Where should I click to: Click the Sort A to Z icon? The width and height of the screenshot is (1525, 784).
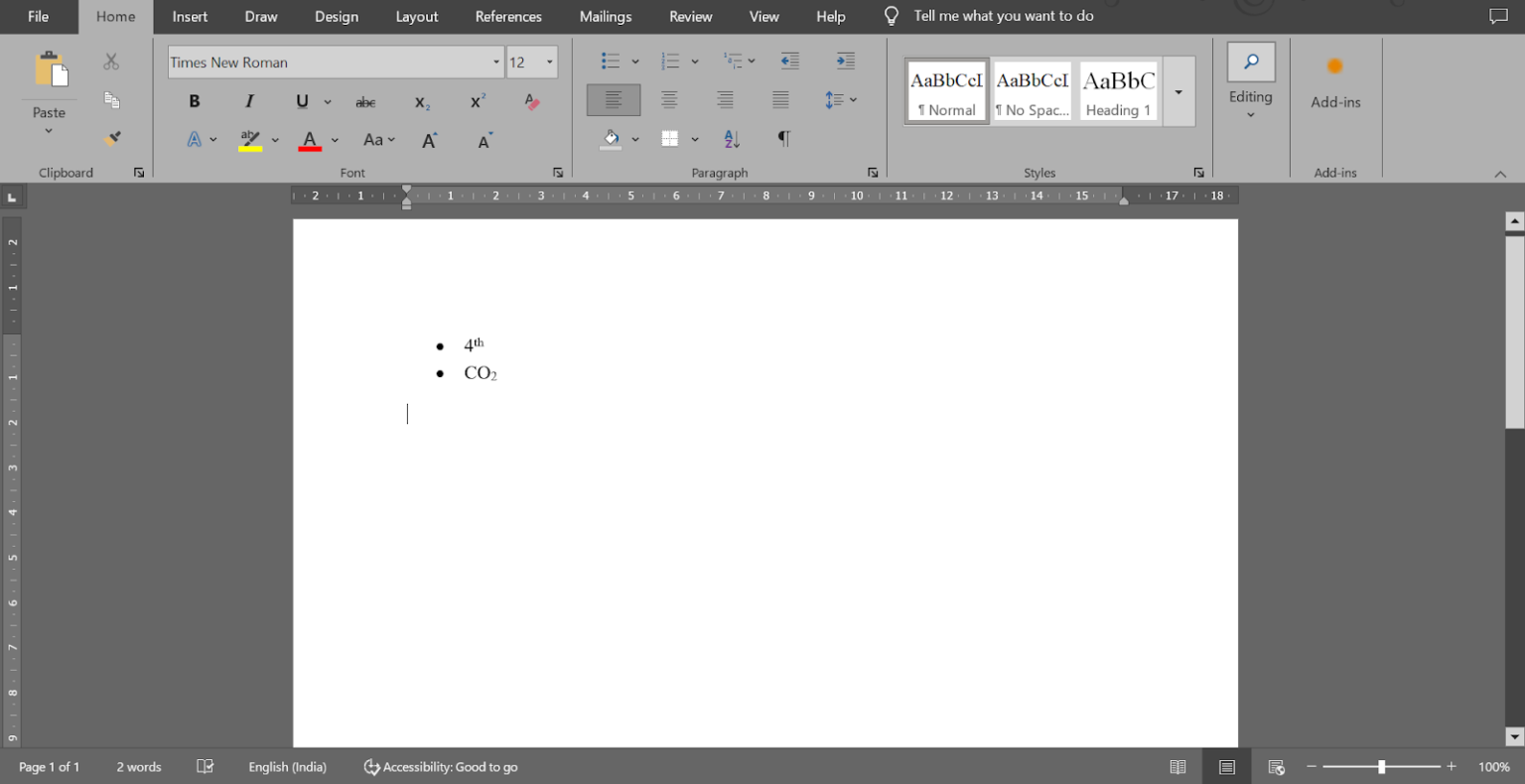pyautogui.click(x=732, y=139)
